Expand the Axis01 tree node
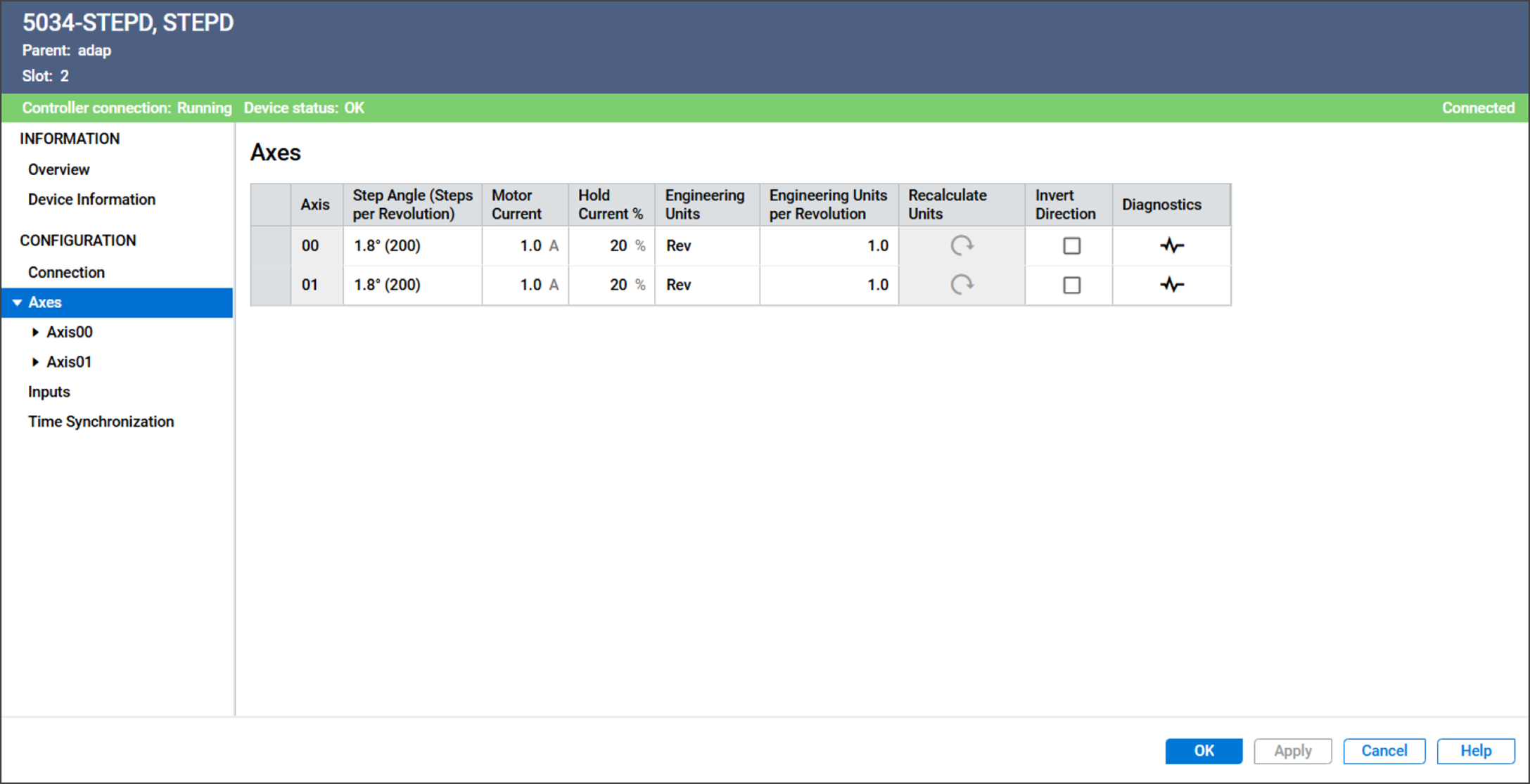 [x=35, y=362]
